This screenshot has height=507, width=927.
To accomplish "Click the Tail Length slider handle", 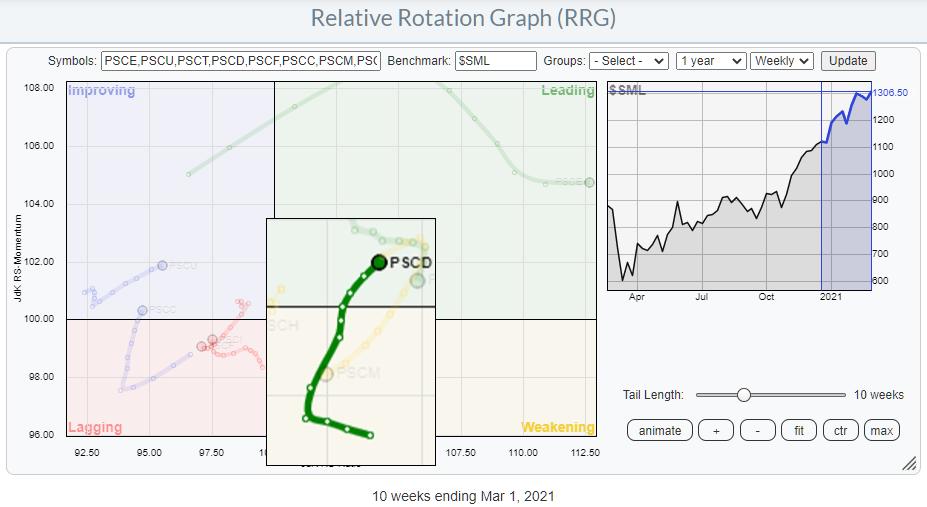I will pyautogui.click(x=744, y=395).
